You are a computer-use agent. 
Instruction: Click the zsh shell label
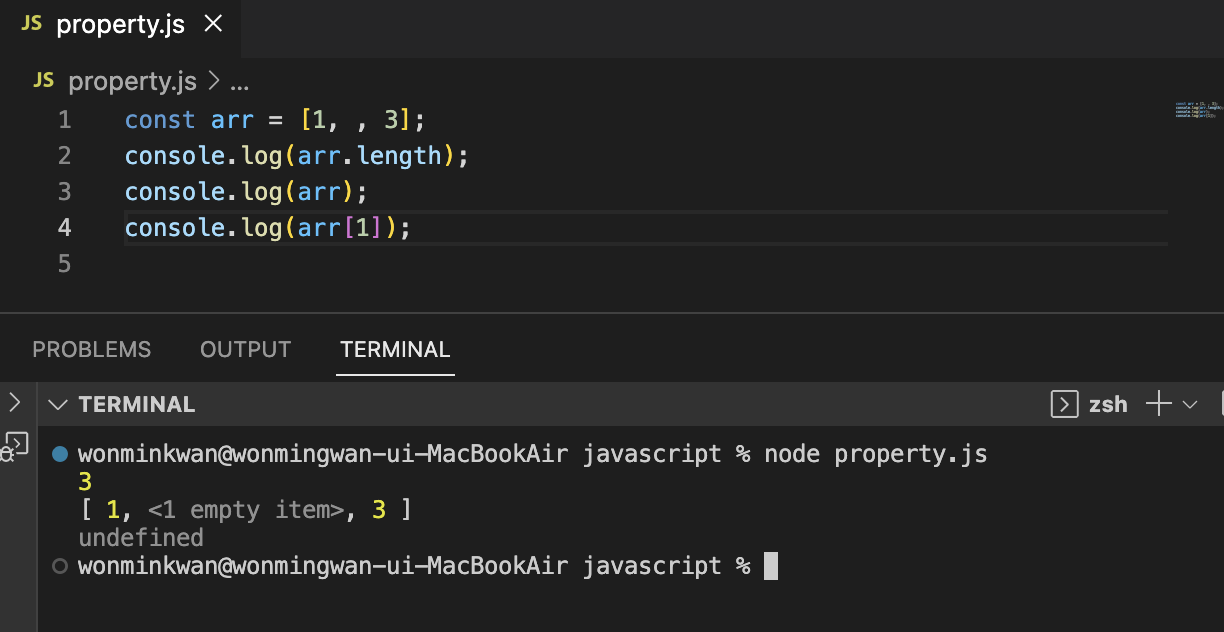[1108, 404]
